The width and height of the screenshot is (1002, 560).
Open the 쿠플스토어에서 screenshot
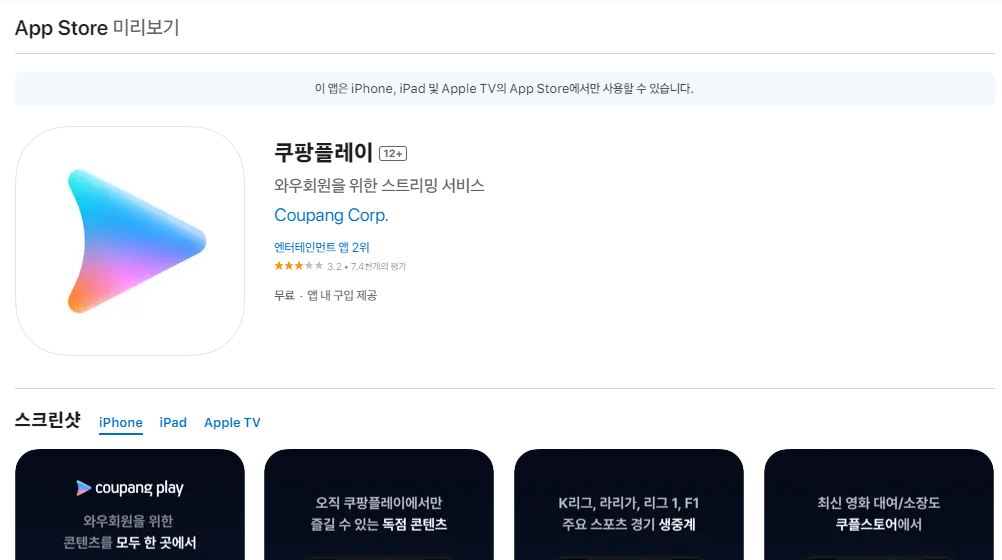pyautogui.click(x=879, y=504)
